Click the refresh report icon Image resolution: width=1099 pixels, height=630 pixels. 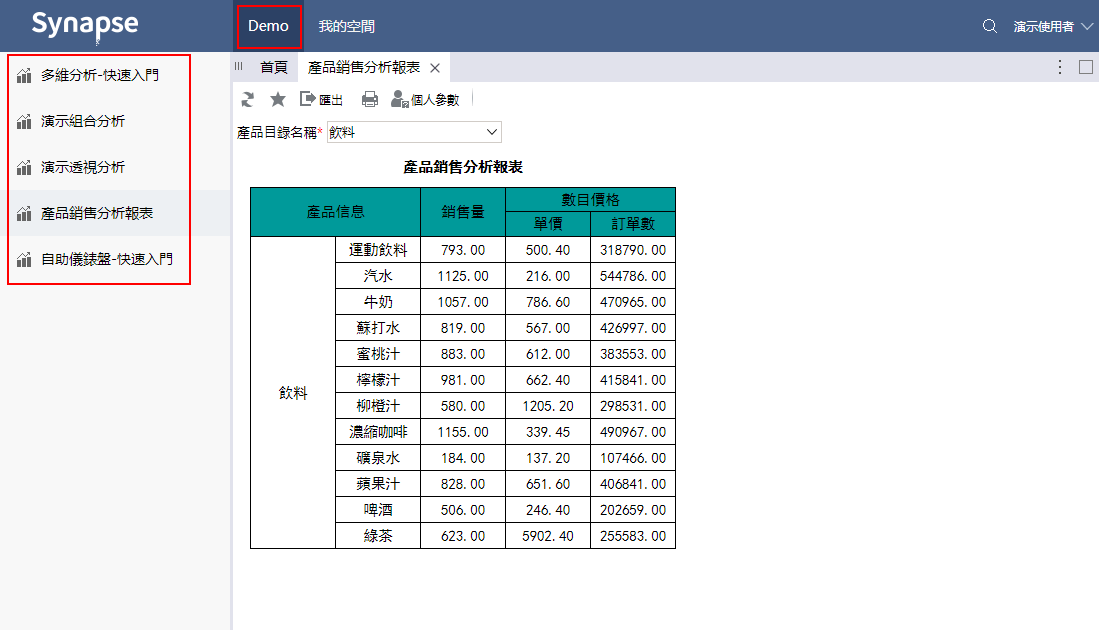pyautogui.click(x=248, y=99)
